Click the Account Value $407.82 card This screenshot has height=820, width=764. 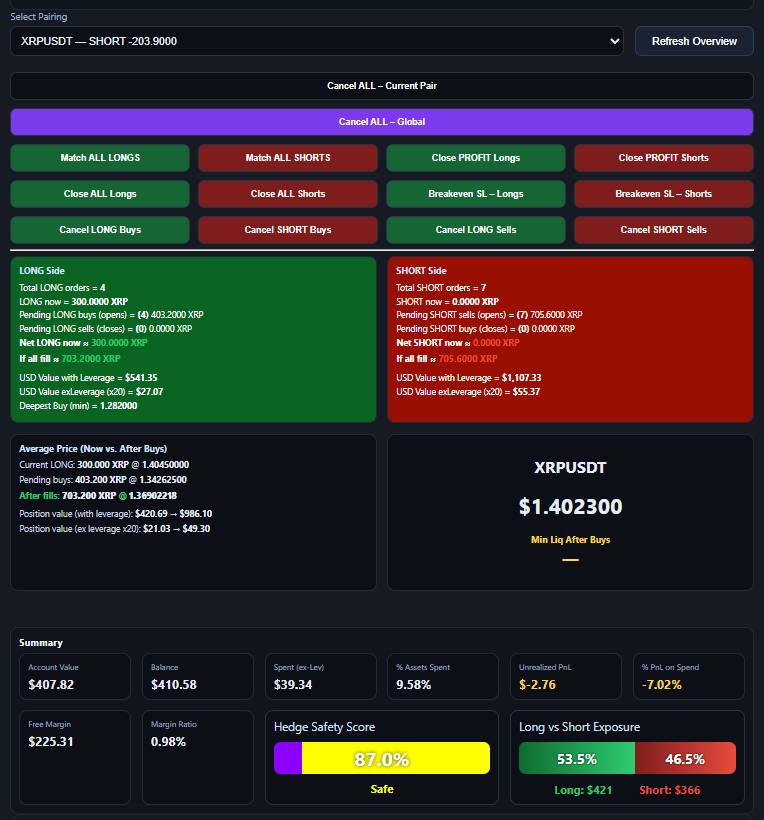pos(75,676)
